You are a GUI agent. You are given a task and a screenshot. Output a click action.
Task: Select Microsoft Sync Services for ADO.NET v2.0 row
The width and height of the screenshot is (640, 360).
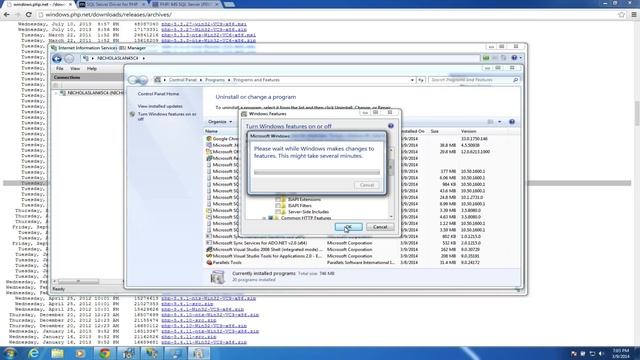[362, 243]
